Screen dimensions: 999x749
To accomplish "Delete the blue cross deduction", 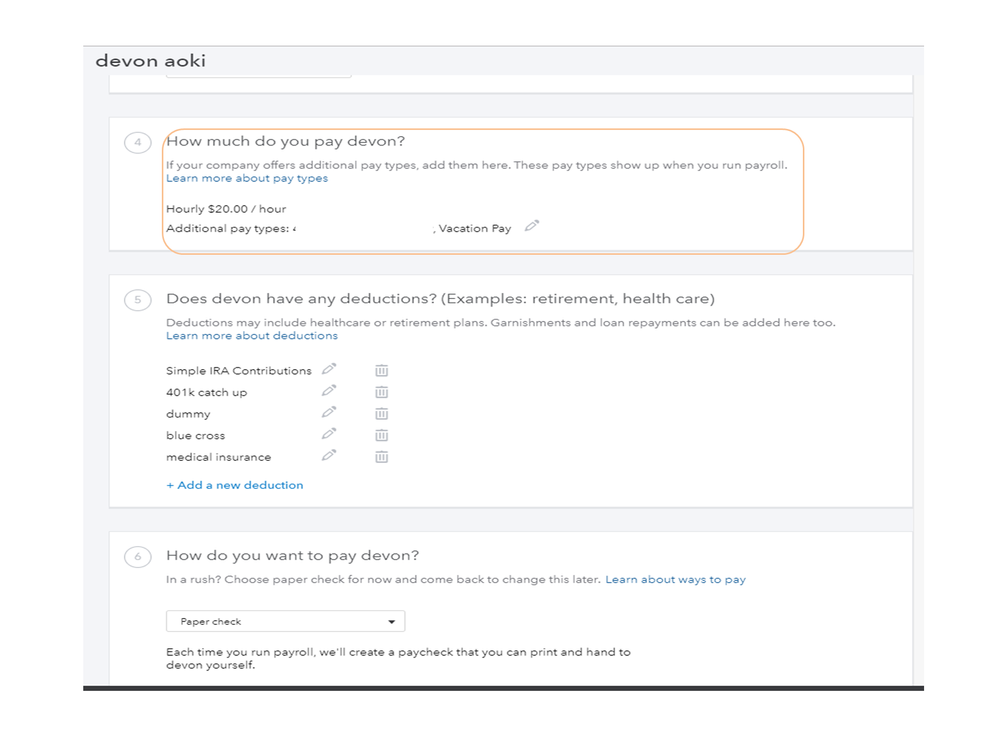I will coord(381,435).
